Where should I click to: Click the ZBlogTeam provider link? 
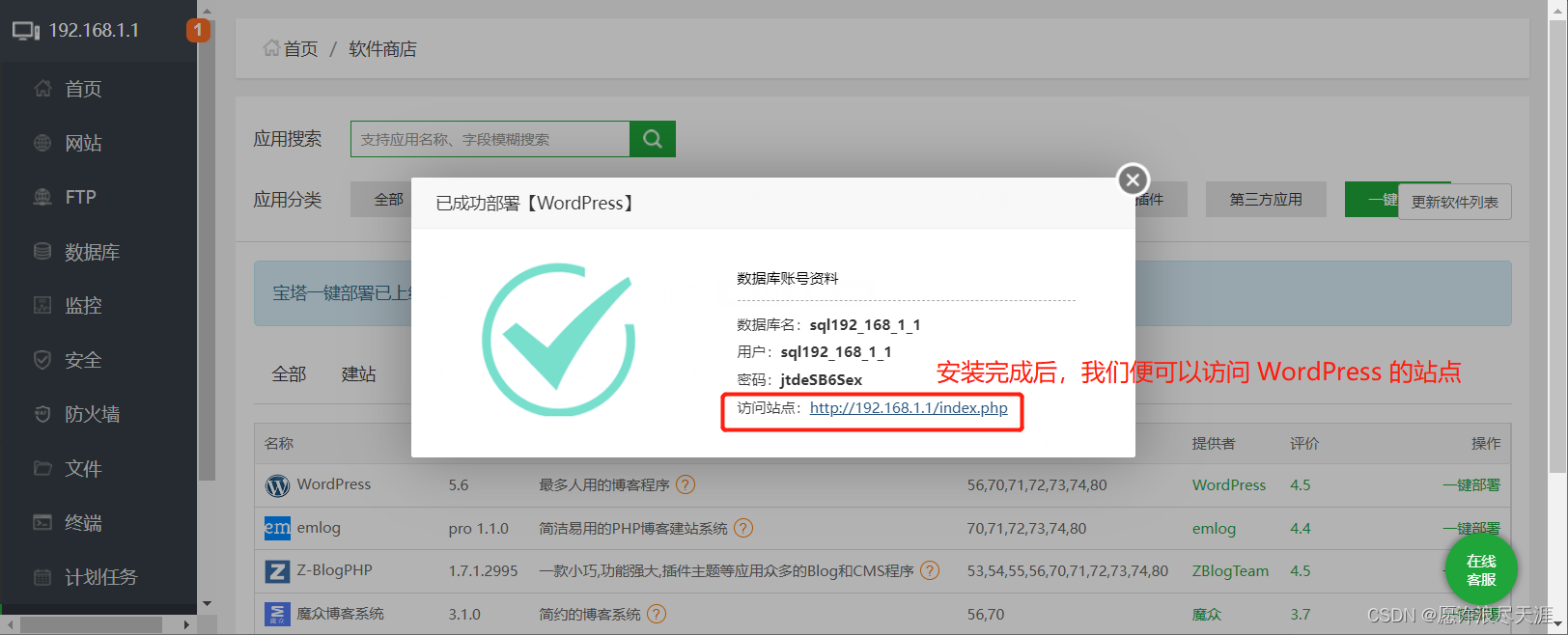(1231, 571)
